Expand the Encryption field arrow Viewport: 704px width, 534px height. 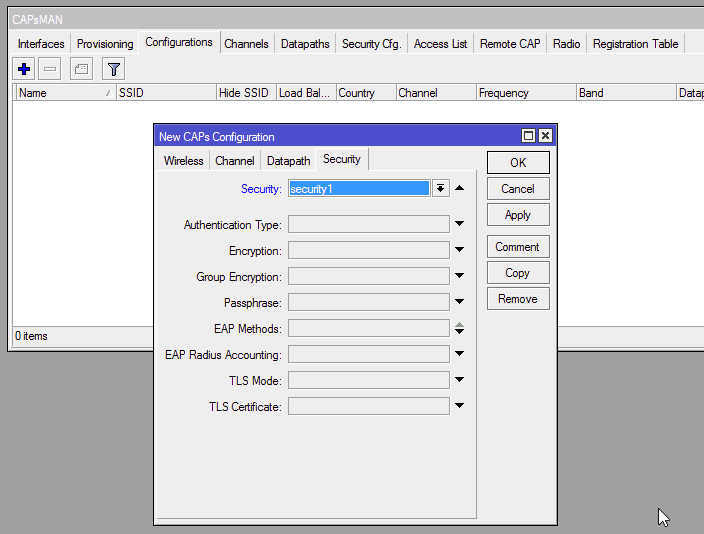[x=460, y=250]
